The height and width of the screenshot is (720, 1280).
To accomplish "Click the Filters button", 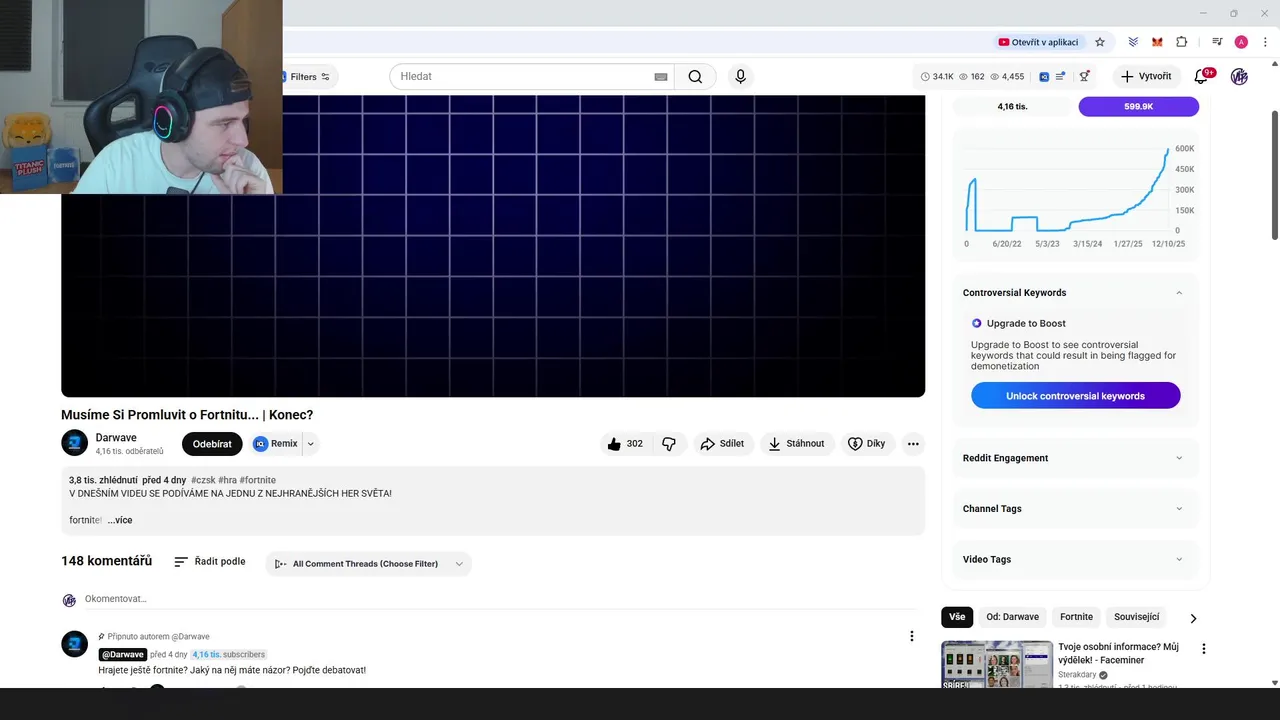I will point(310,77).
